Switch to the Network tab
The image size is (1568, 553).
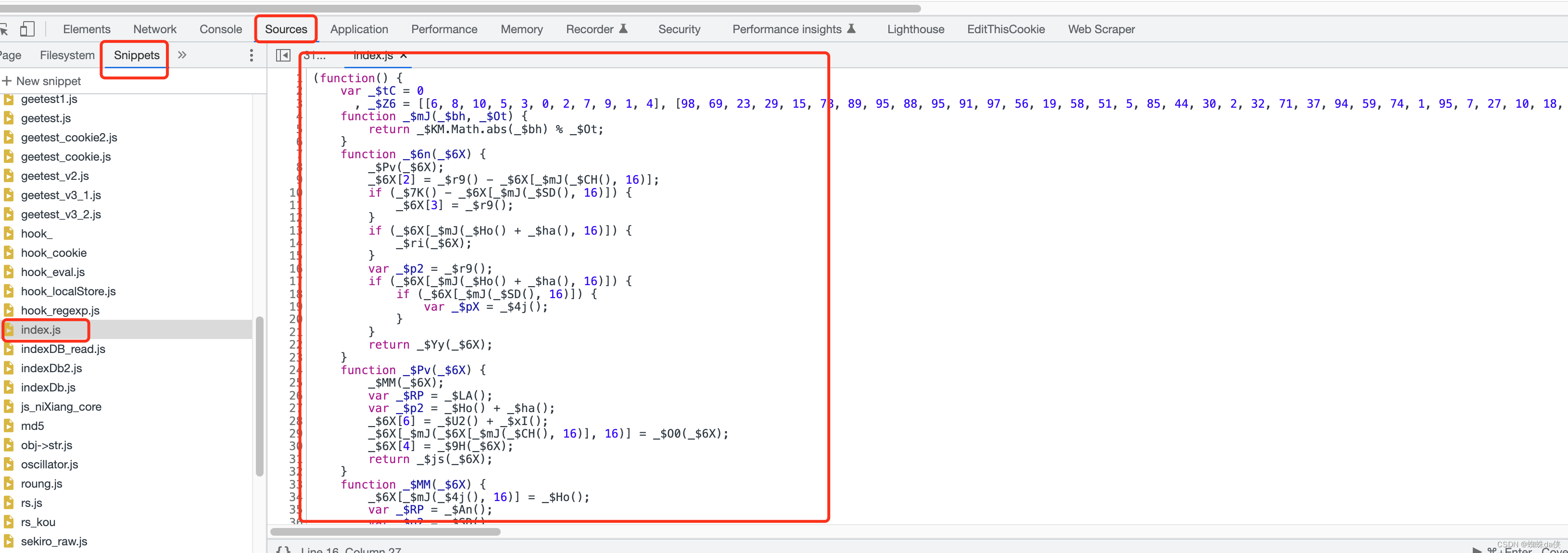pyautogui.click(x=154, y=29)
